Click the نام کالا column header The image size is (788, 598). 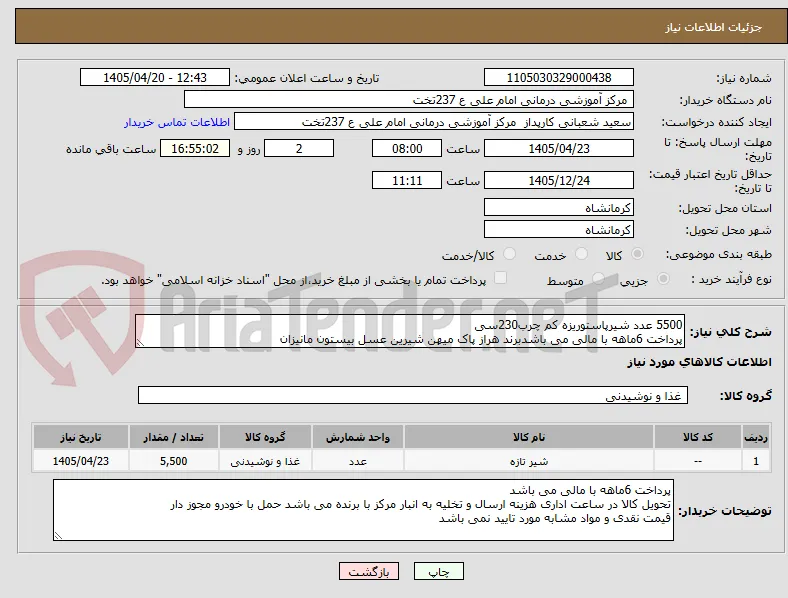529,437
